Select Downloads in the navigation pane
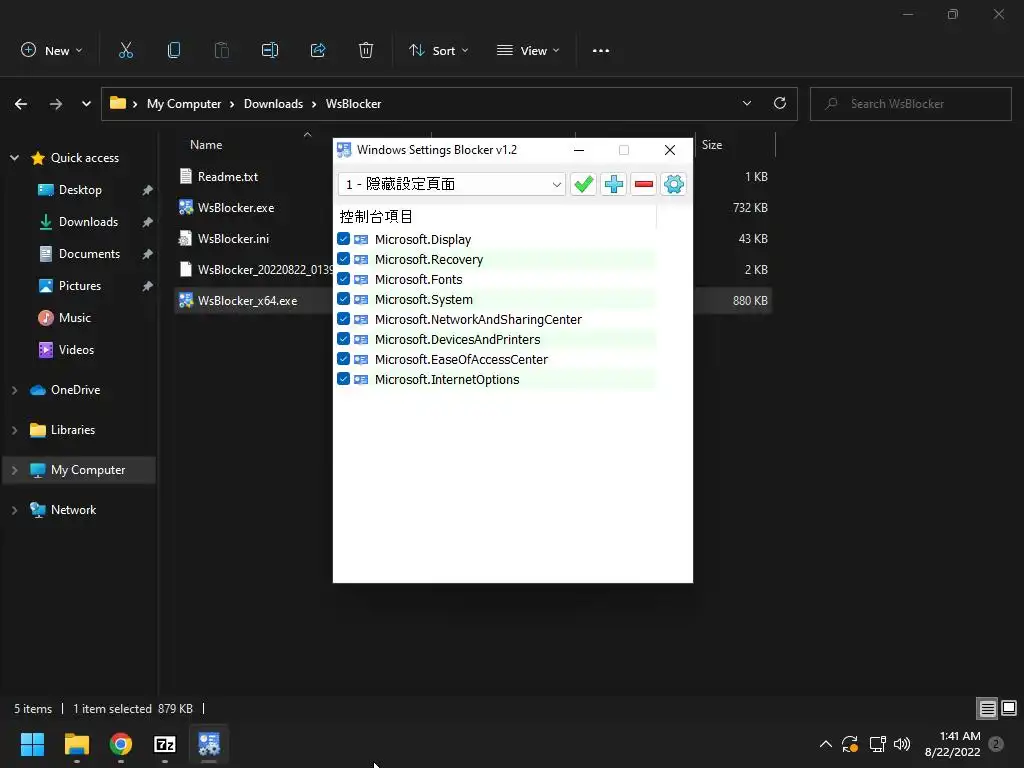The image size is (1024, 768). click(x=88, y=222)
